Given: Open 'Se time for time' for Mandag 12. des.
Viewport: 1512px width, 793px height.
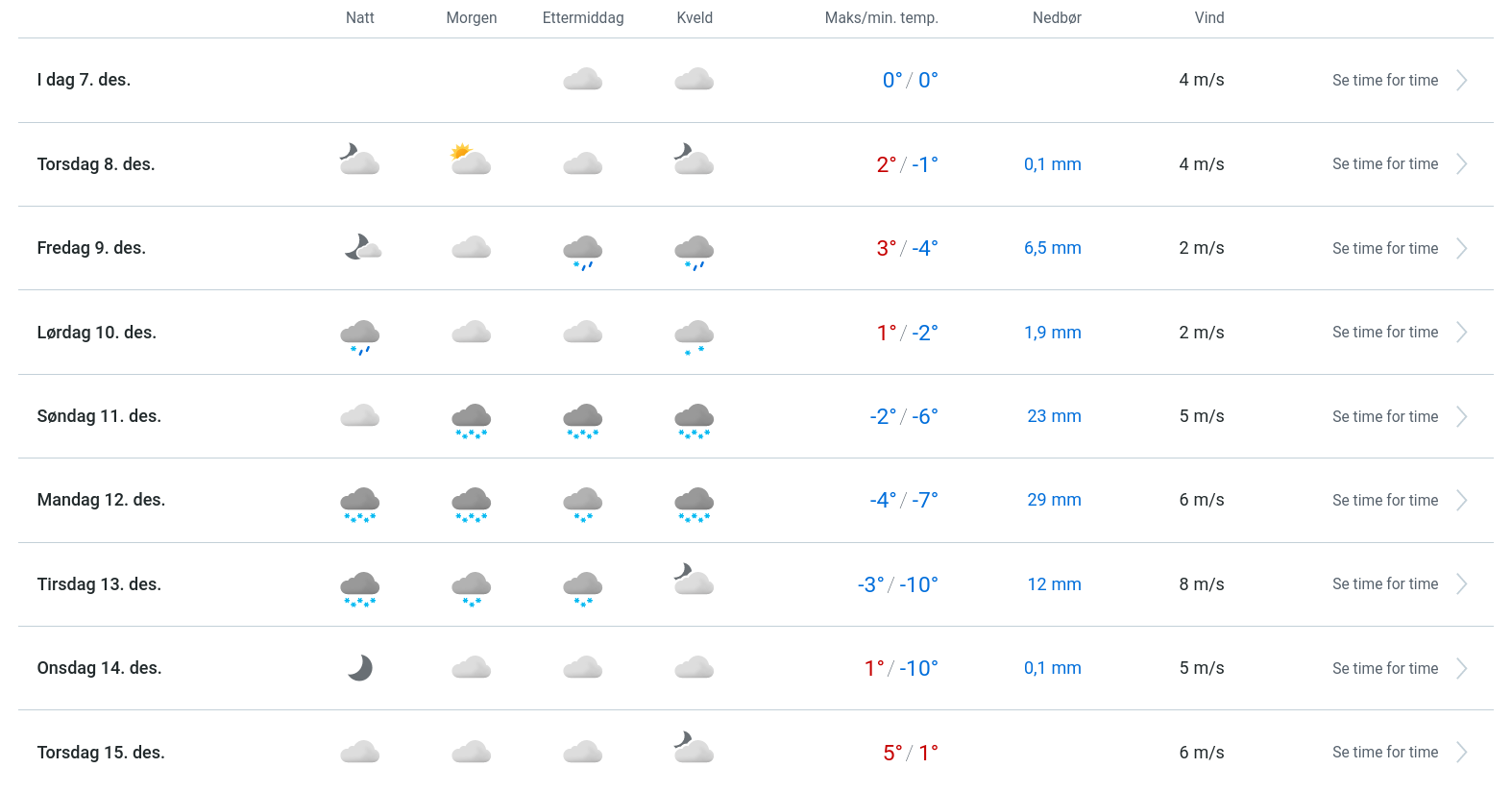Looking at the screenshot, I should (1384, 500).
